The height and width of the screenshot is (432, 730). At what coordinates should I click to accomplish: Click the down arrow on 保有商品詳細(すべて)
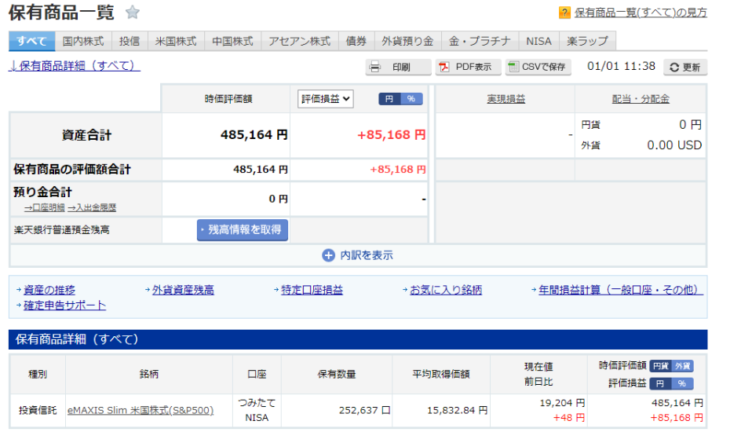tap(12, 67)
